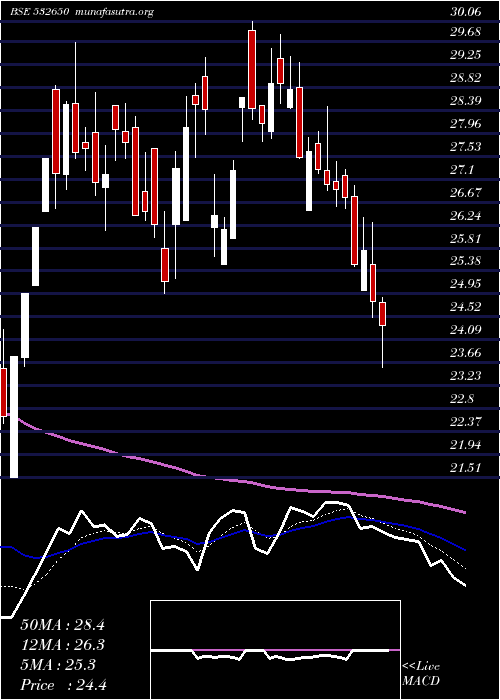500x700 pixels.
Task: Select the 24.09 price axis label
Action: click(465, 330)
